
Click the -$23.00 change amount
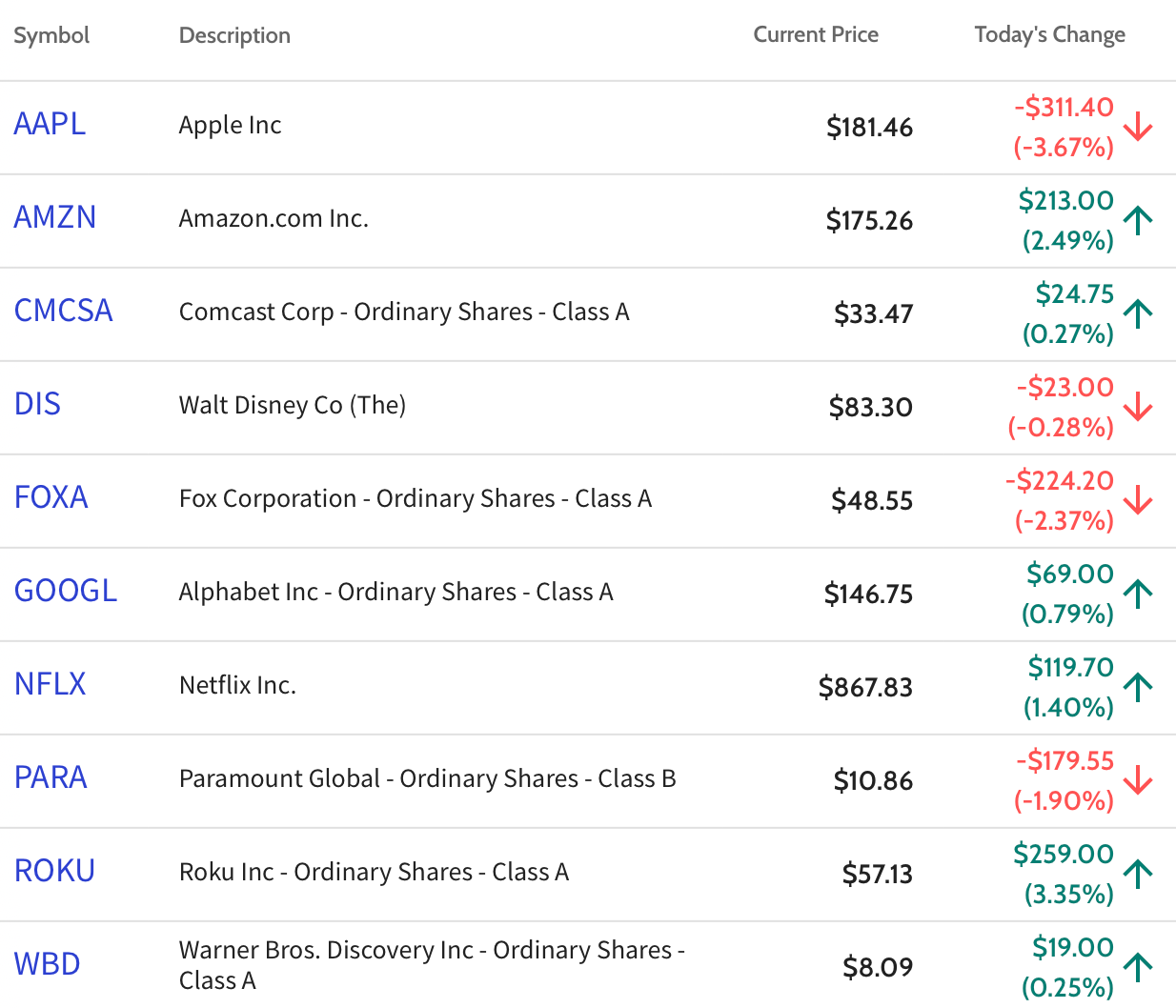coord(1064,387)
